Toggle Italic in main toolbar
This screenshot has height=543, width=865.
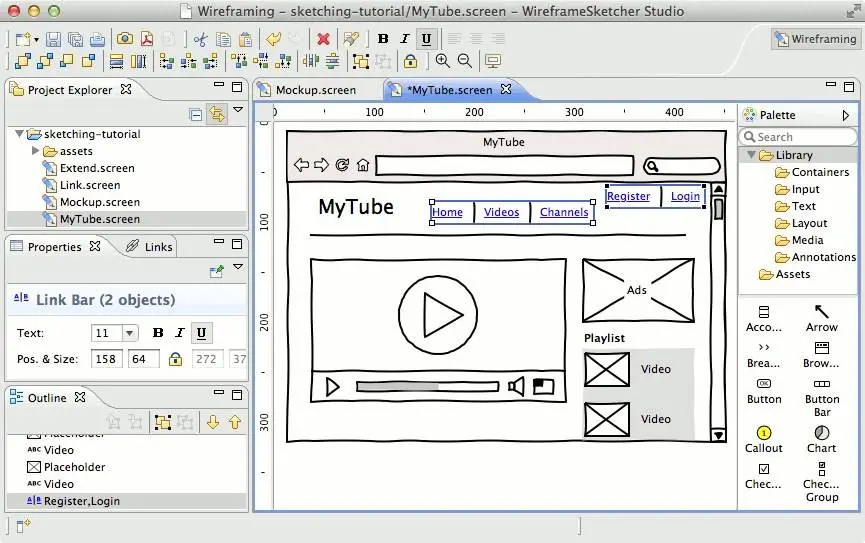404,39
